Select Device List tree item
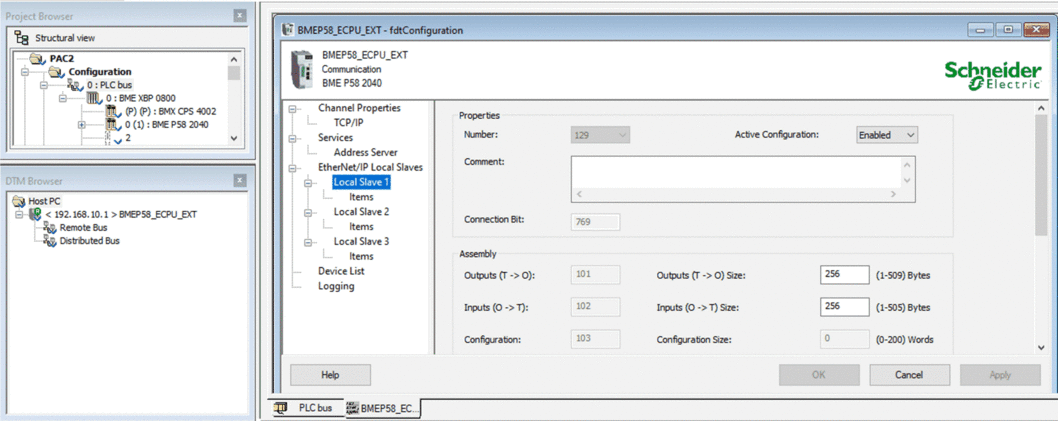The width and height of the screenshot is (1058, 421). click(x=341, y=271)
